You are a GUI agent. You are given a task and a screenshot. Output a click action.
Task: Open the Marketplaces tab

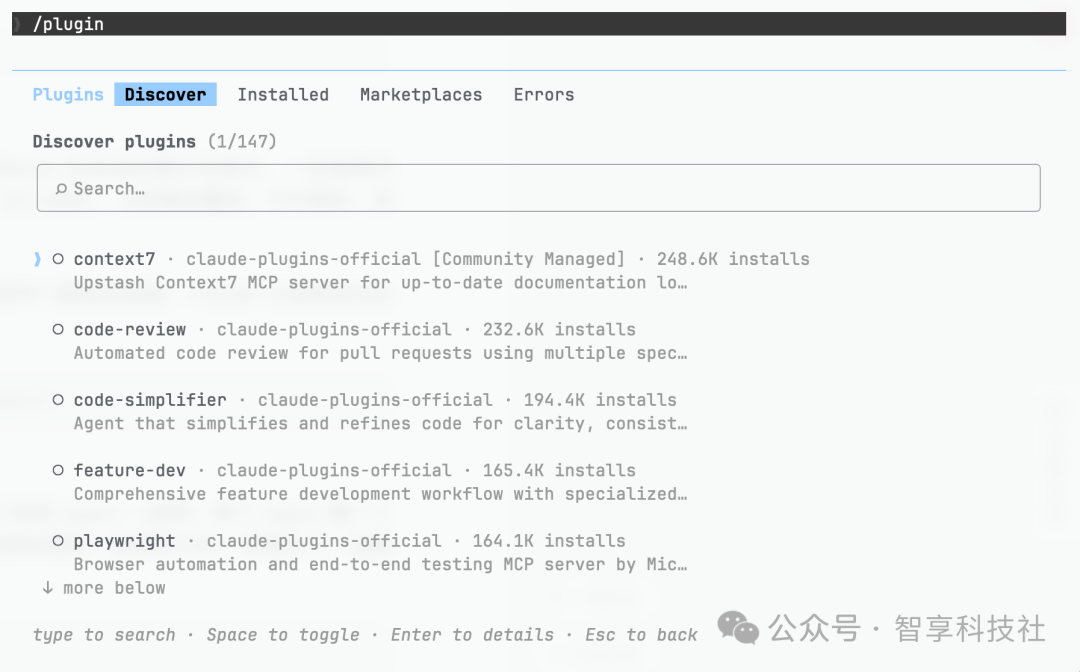coord(421,95)
